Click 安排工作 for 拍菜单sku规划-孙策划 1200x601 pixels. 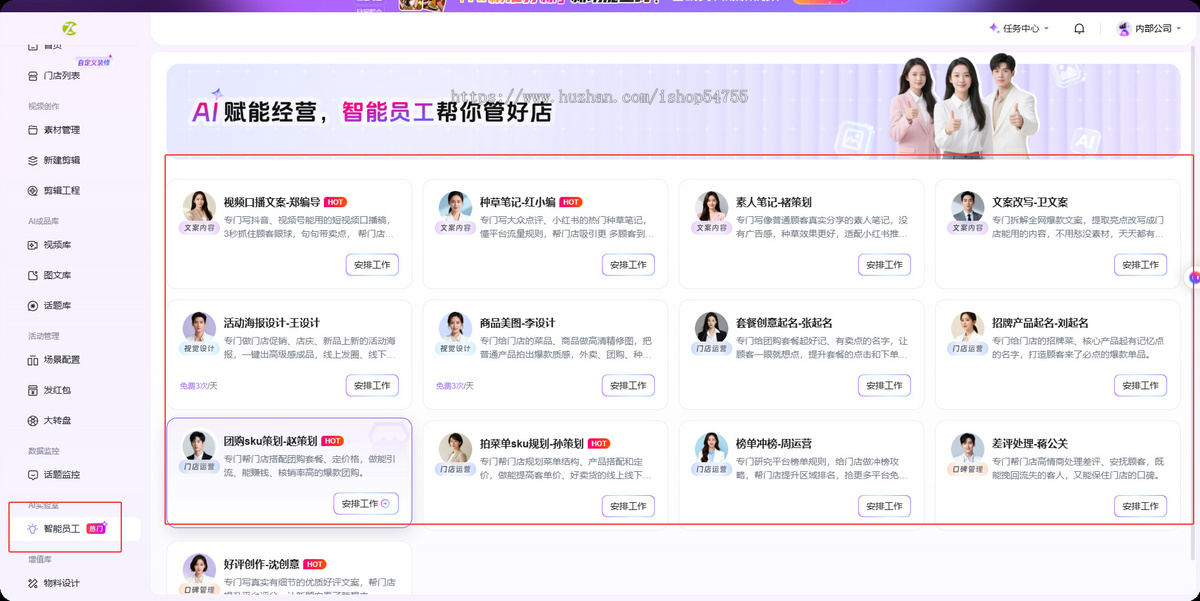(x=629, y=505)
